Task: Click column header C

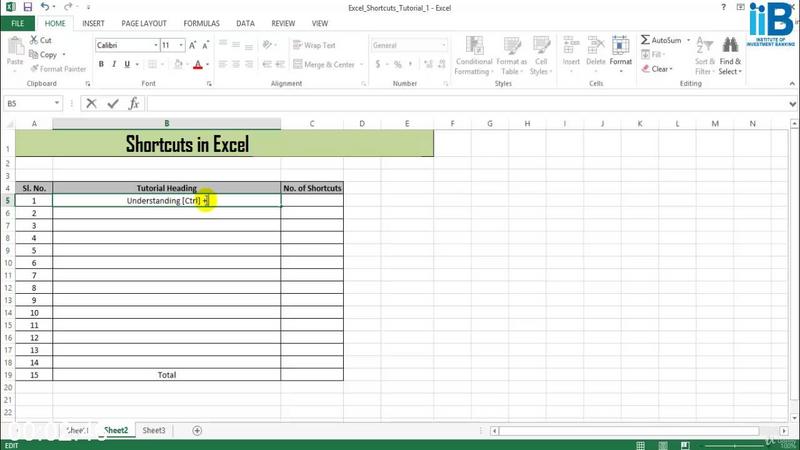Action: (x=312, y=123)
